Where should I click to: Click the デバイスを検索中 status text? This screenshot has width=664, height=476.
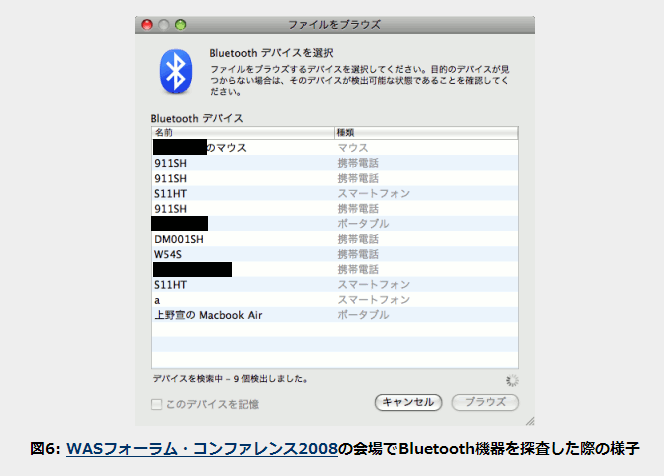click(230, 379)
